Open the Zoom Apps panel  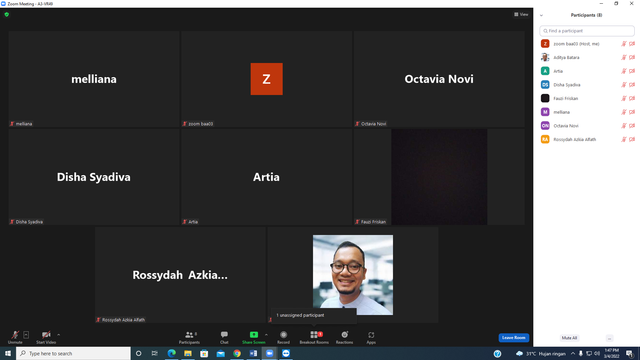(x=371, y=337)
